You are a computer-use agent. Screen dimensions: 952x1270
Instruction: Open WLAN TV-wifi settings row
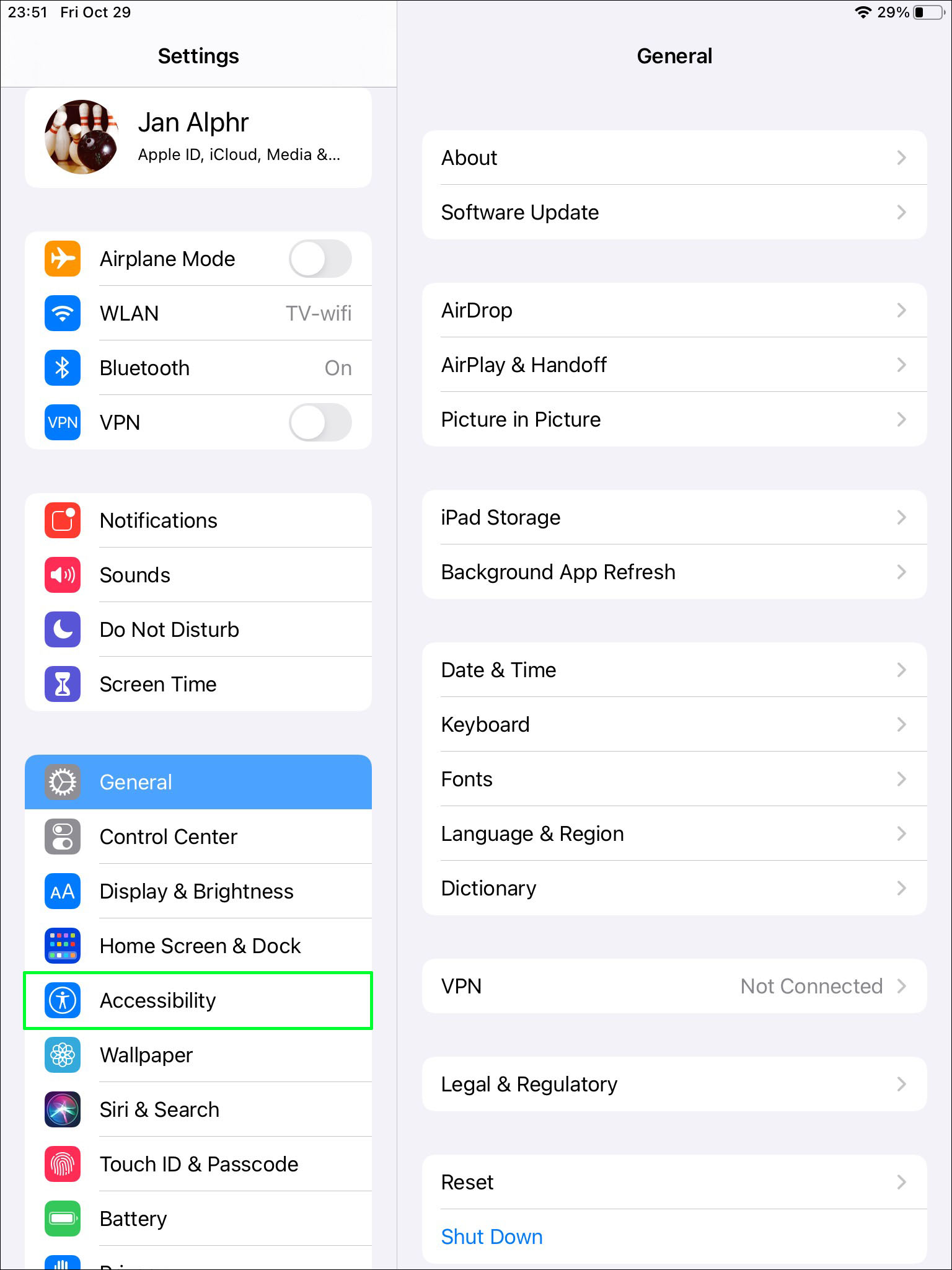click(x=198, y=313)
